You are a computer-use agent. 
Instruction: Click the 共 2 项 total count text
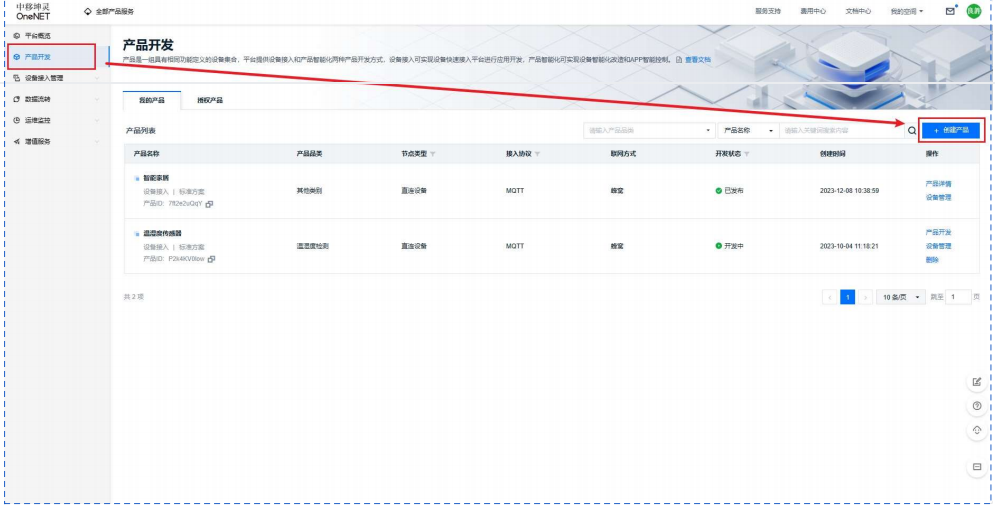click(x=134, y=296)
